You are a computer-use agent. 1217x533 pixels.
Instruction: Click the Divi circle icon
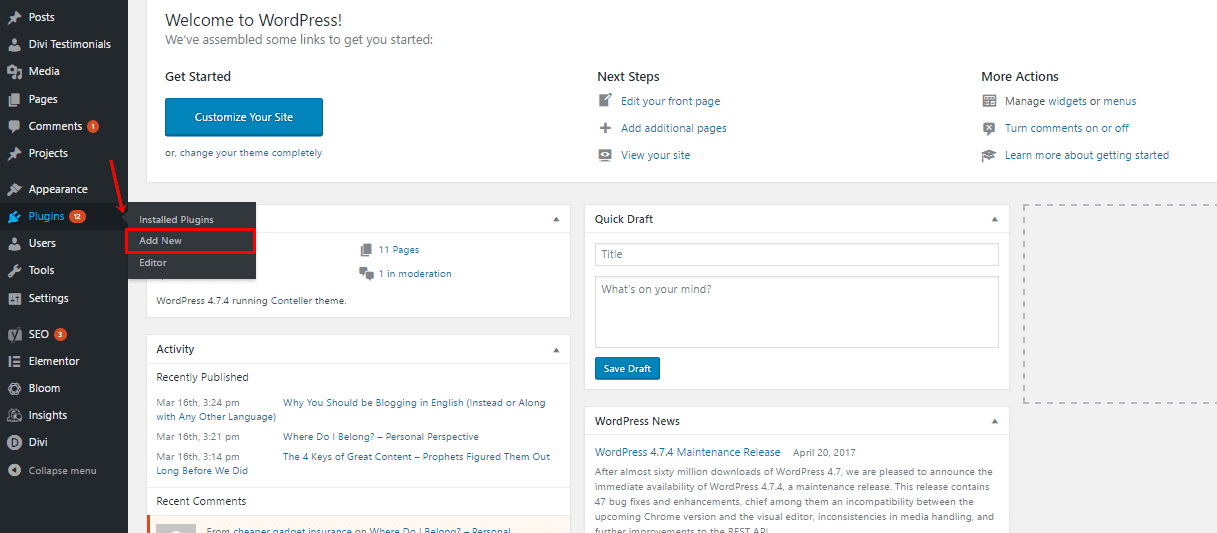(x=14, y=442)
